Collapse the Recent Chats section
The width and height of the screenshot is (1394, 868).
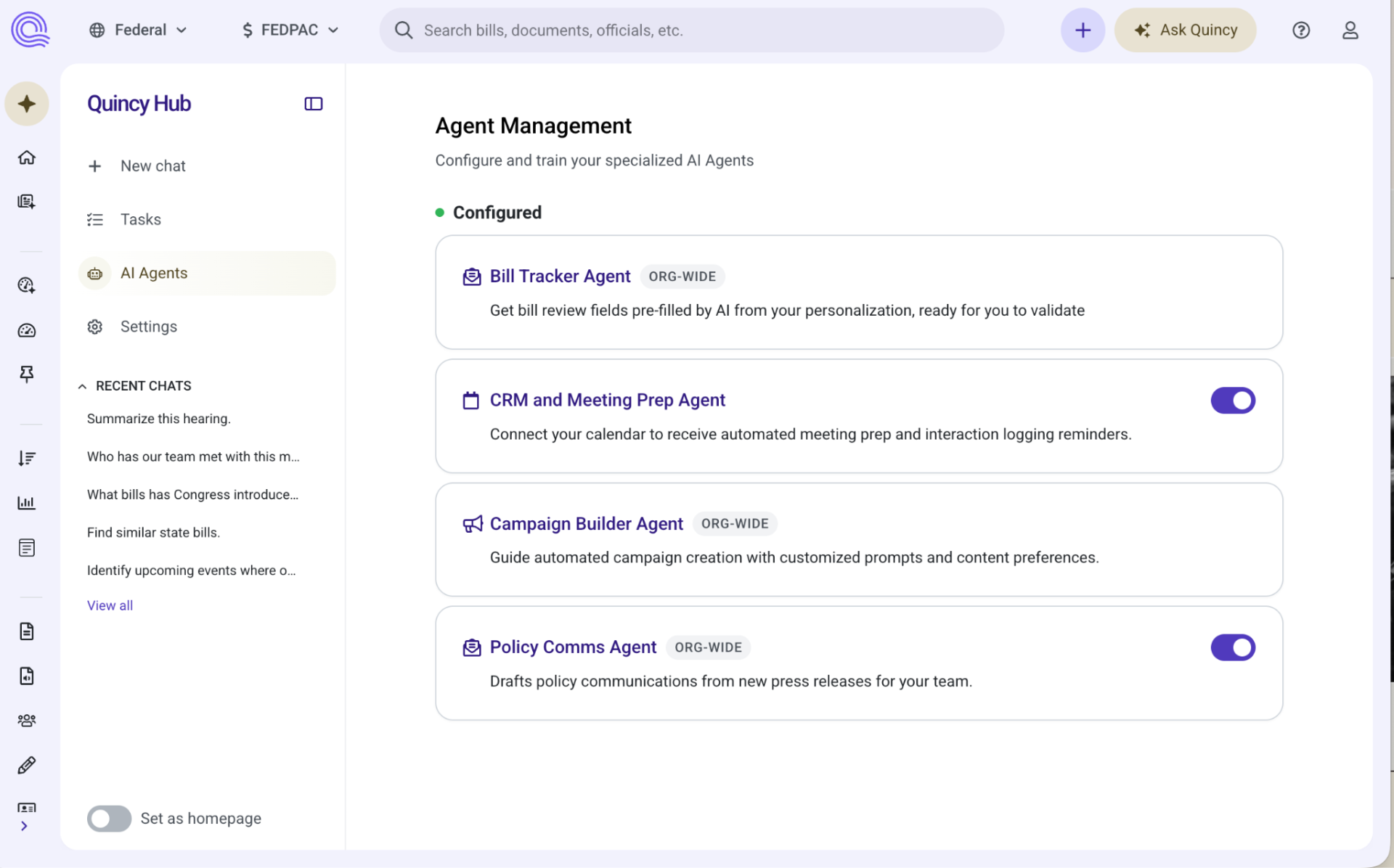click(x=82, y=386)
